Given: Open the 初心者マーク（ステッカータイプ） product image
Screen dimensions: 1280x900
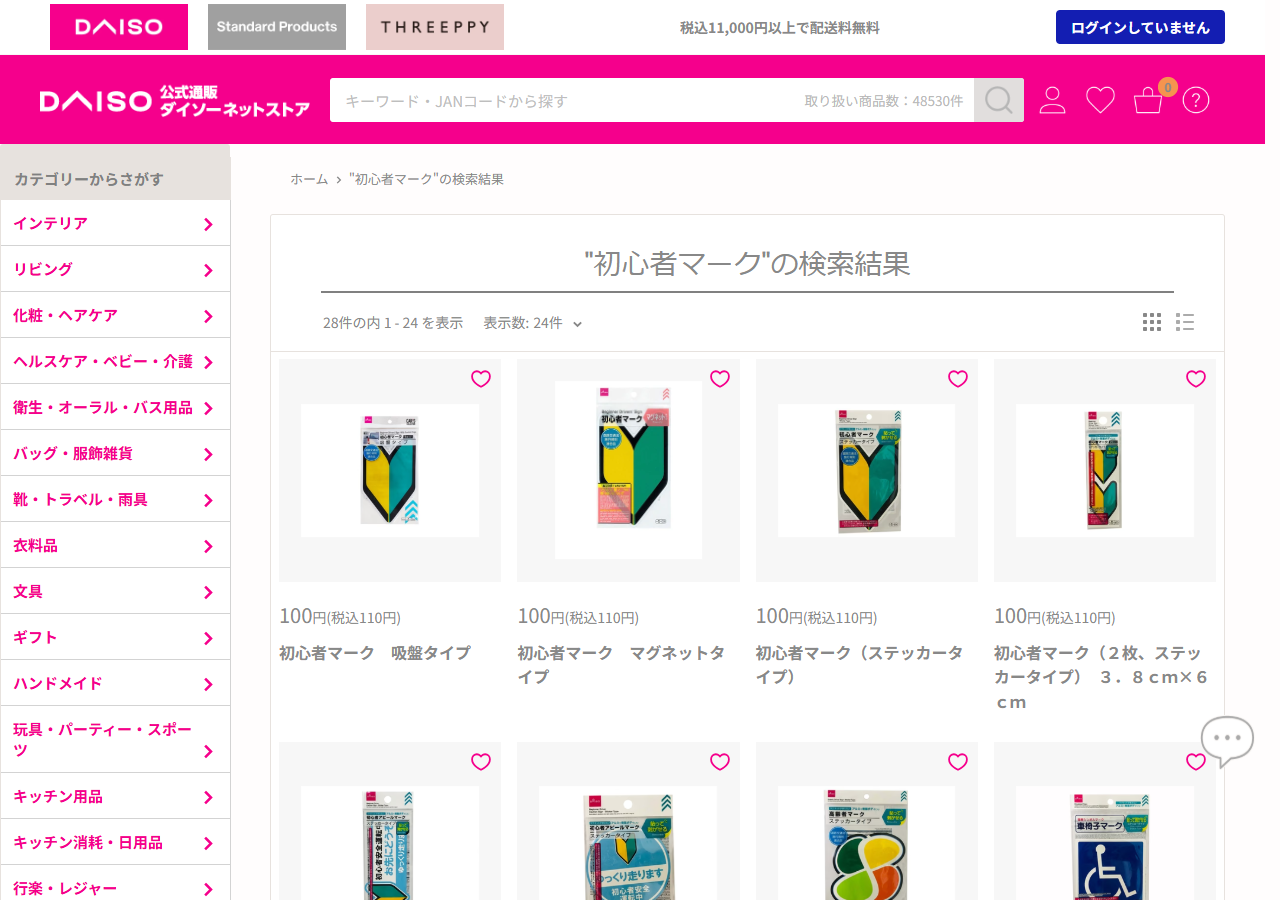Looking at the screenshot, I should pyautogui.click(x=867, y=470).
